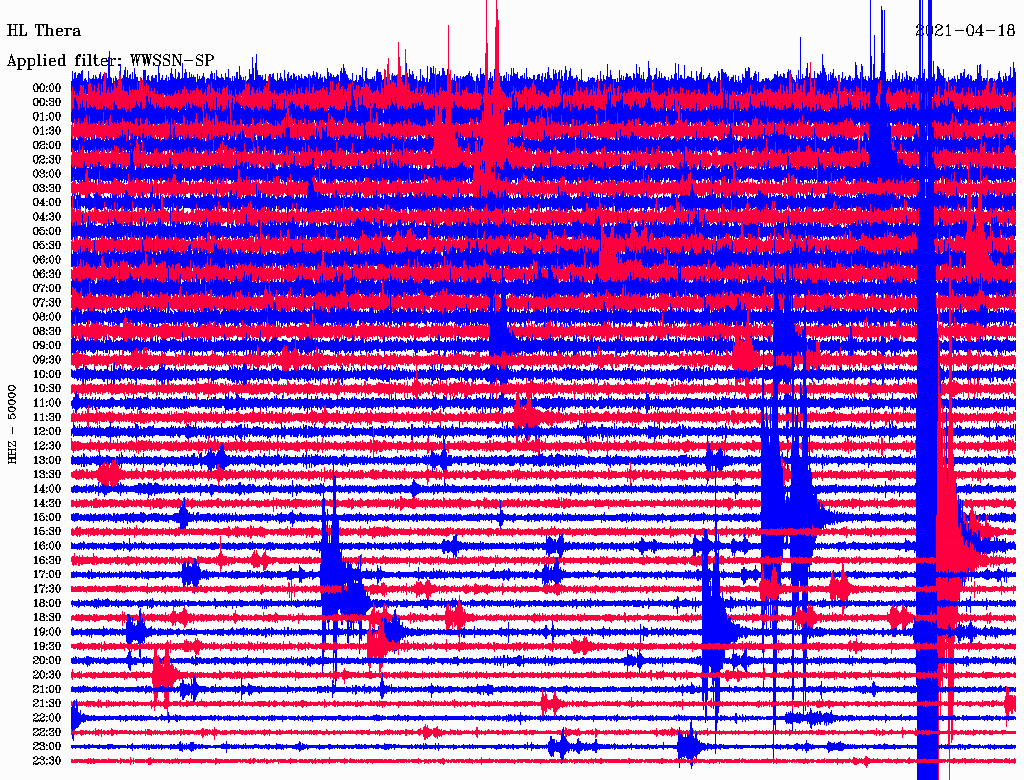Select the 21:00 time label
The width and height of the screenshot is (1024, 780).
click(x=47, y=690)
